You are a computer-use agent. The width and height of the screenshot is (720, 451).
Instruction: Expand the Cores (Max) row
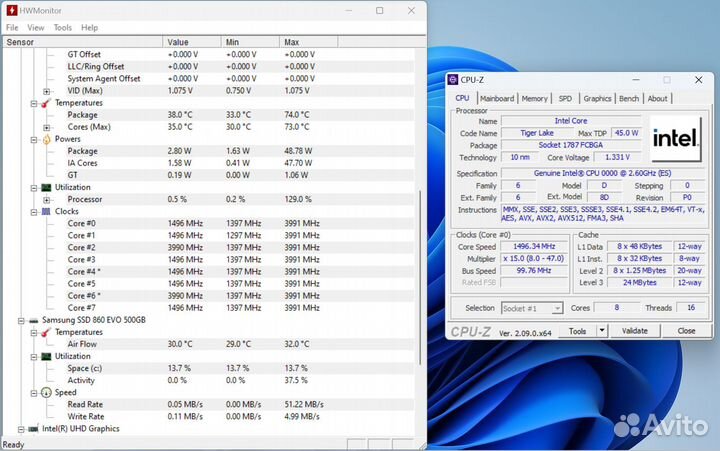pyautogui.click(x=46, y=127)
